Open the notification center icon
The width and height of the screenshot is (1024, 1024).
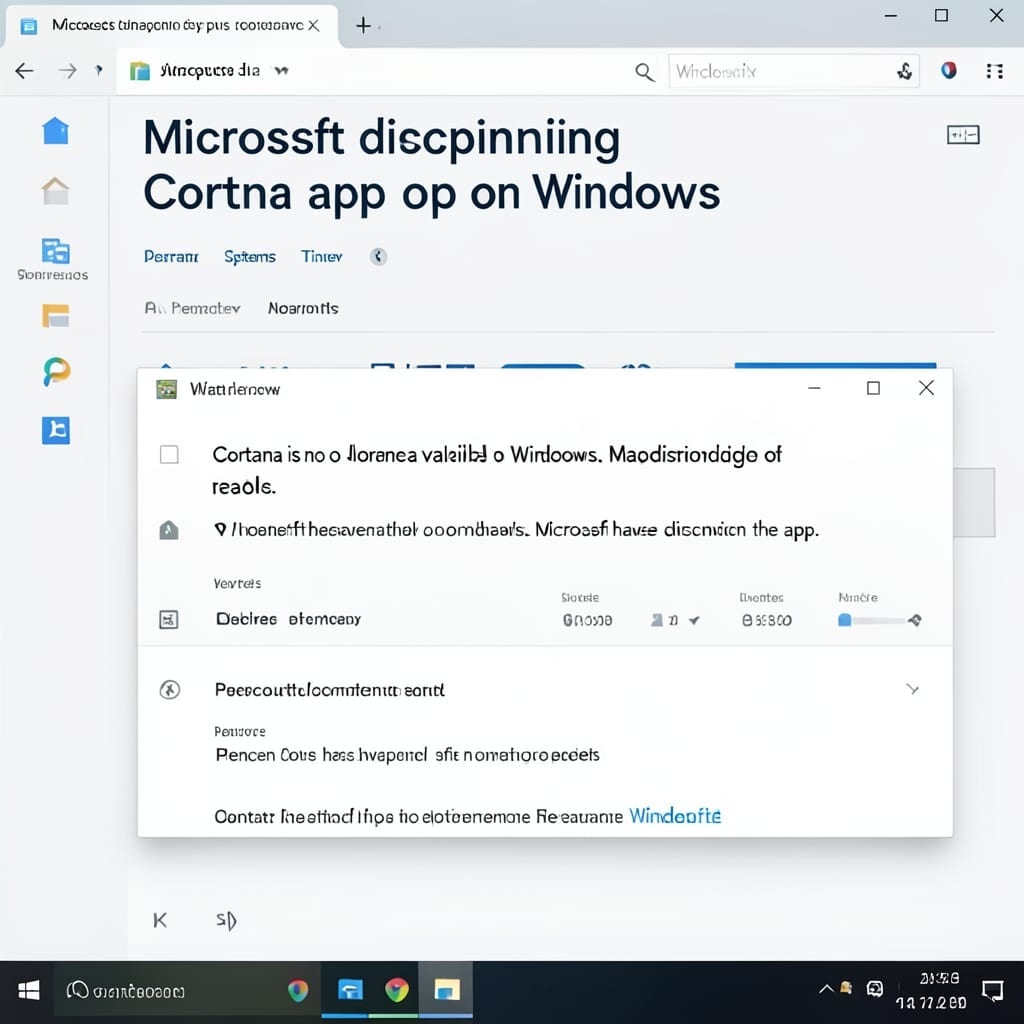[992, 991]
